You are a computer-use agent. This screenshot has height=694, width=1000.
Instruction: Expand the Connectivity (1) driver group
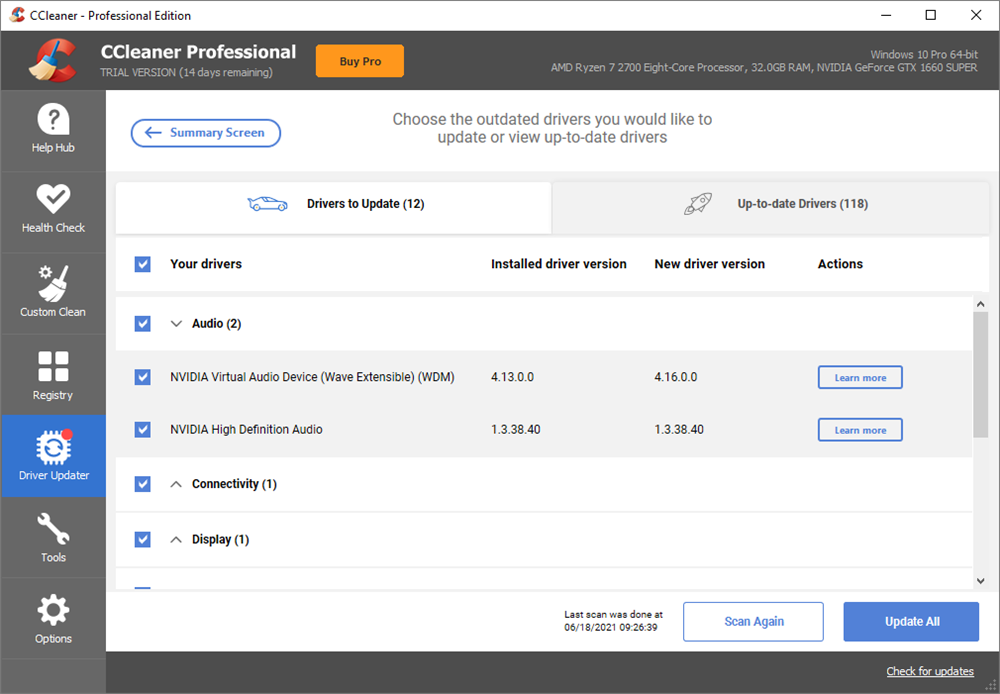coord(177,484)
